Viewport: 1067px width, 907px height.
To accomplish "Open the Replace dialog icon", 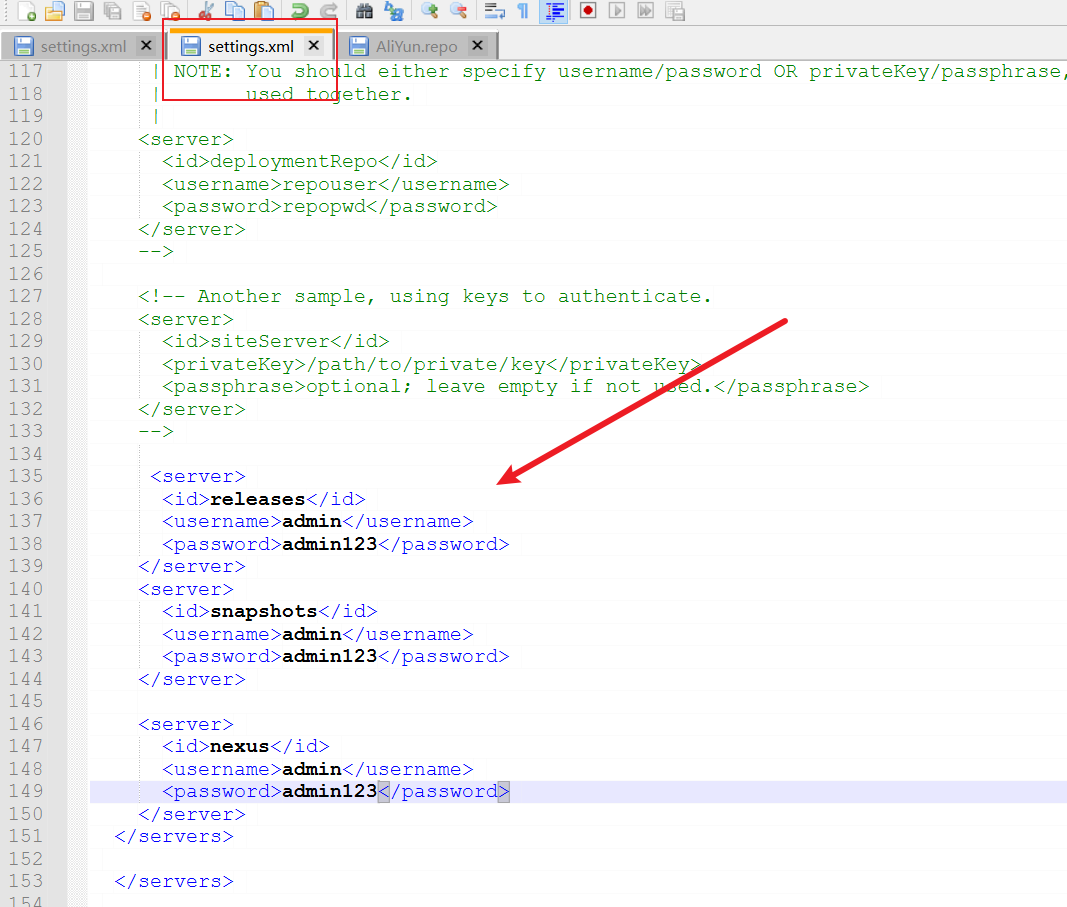I will 394,11.
